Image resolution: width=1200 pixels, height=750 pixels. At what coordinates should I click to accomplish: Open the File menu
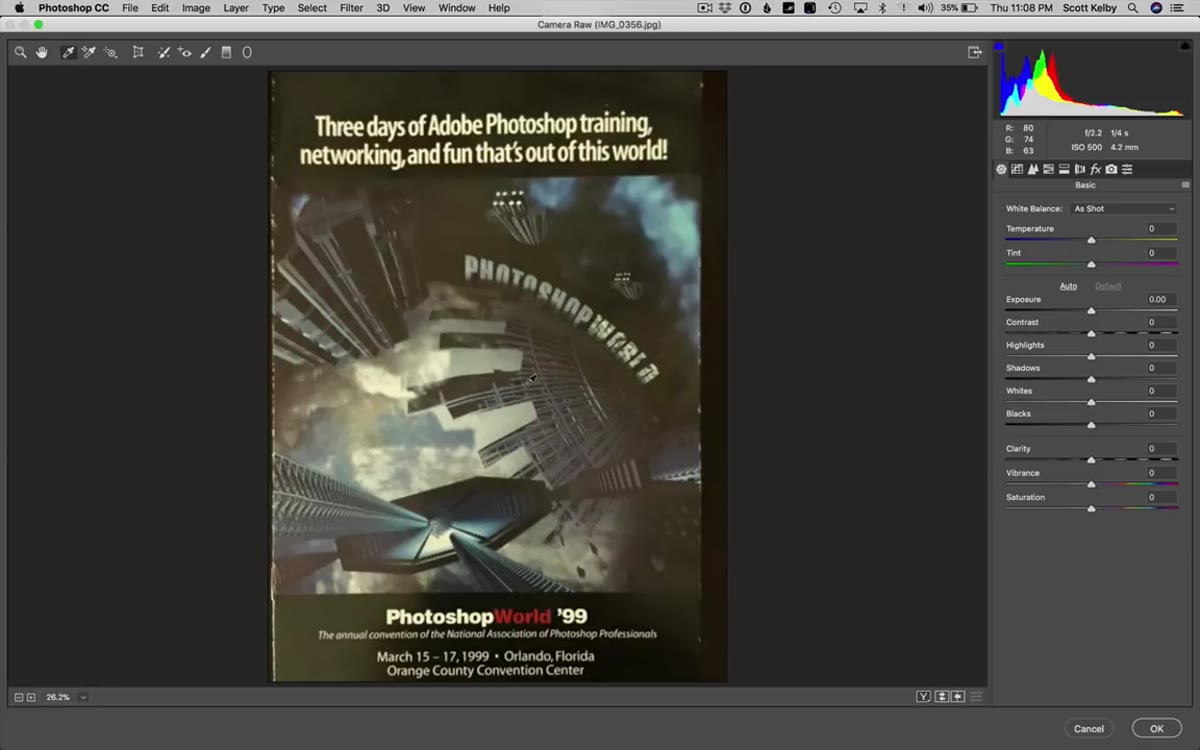point(130,8)
